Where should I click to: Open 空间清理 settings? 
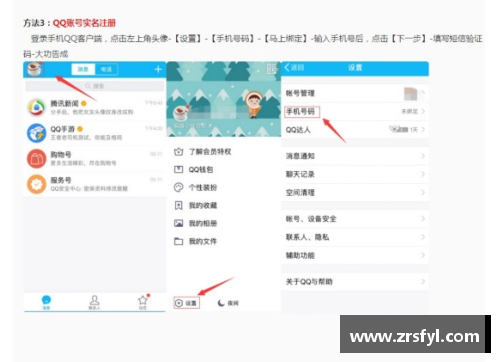[x=355, y=193]
